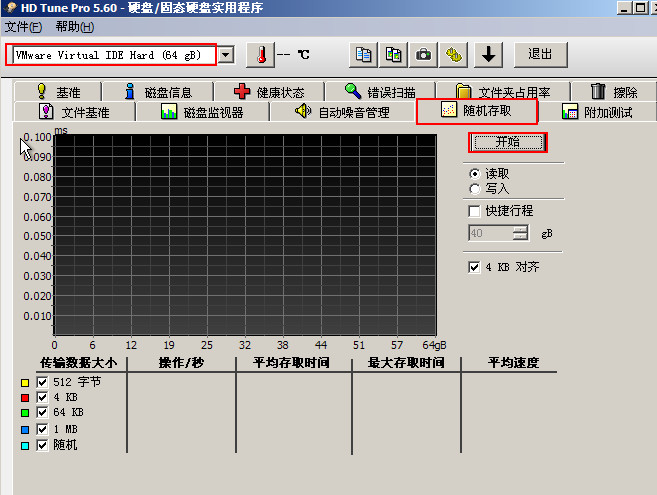Open the 文件(F) menu

(x=23, y=27)
